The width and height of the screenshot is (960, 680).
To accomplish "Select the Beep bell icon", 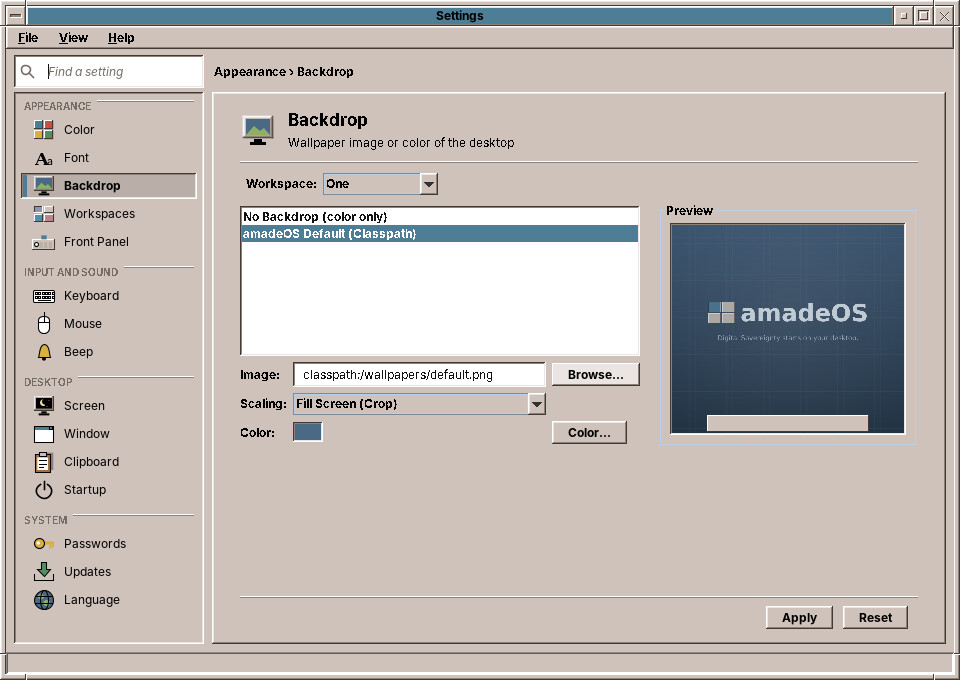I will (x=43, y=352).
